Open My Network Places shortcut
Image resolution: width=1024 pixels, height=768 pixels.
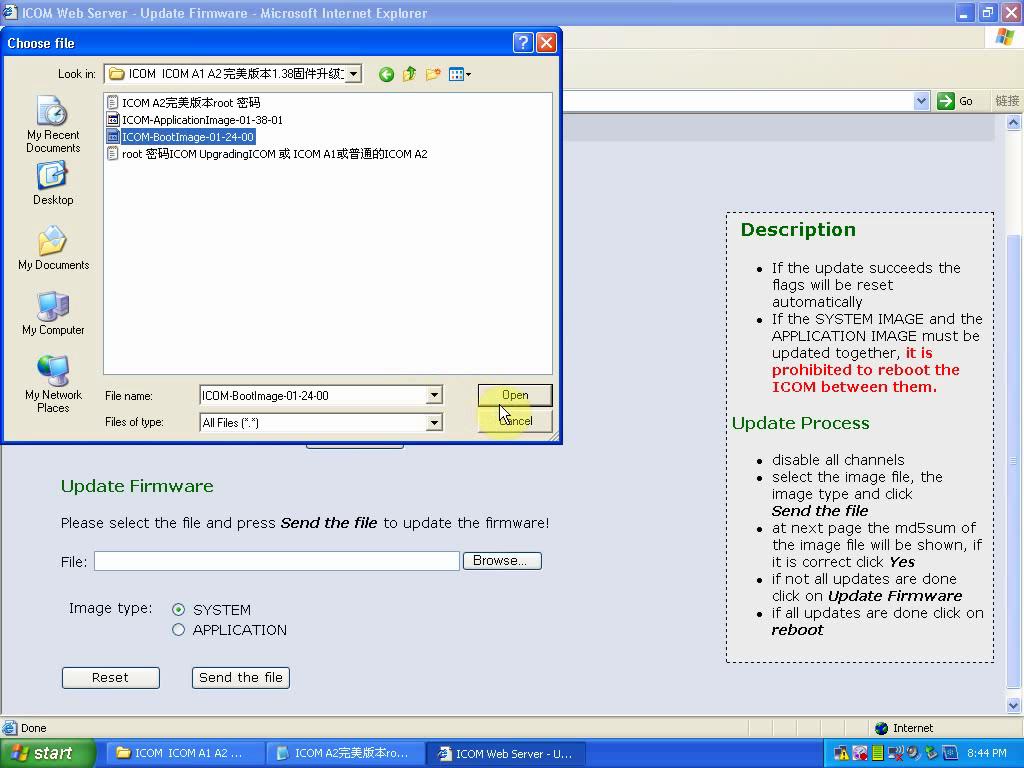(x=53, y=384)
